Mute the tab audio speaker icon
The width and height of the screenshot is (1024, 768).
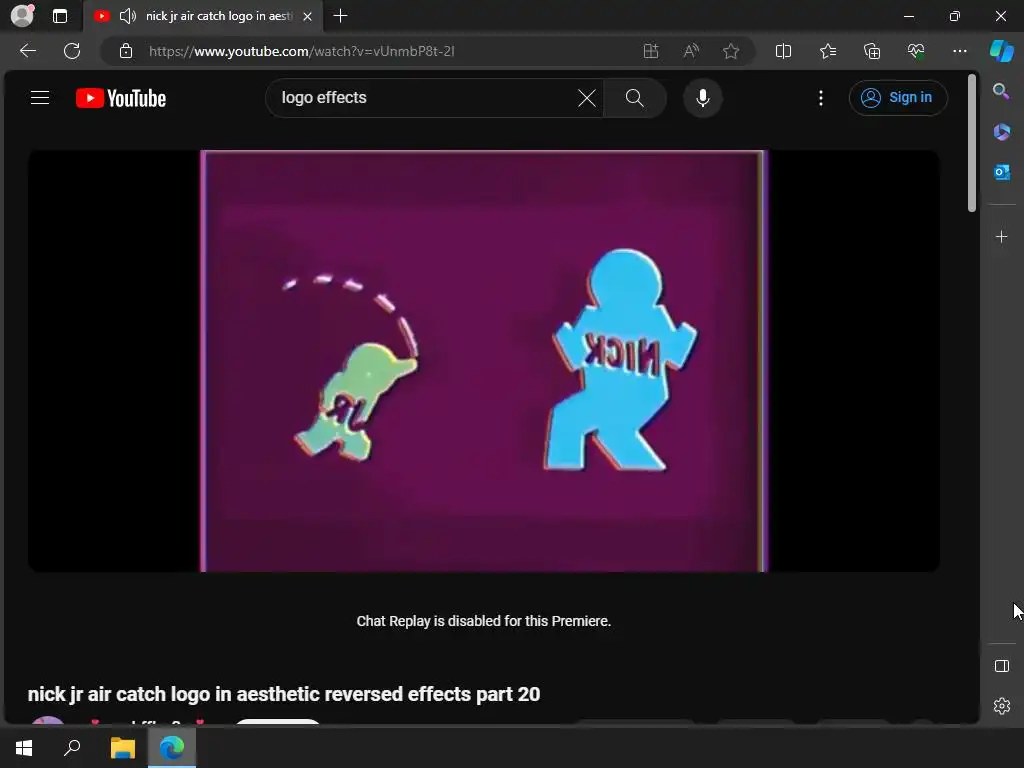click(x=128, y=16)
